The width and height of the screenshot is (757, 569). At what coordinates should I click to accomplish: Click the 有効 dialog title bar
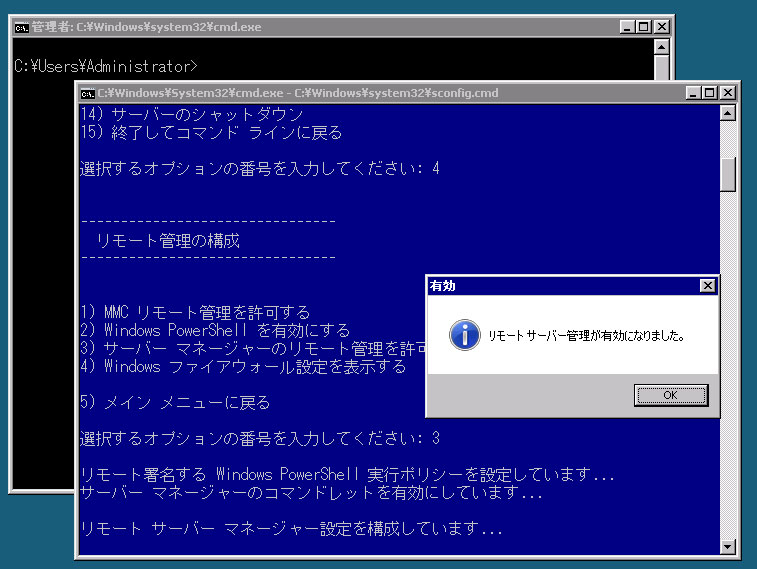point(573,286)
